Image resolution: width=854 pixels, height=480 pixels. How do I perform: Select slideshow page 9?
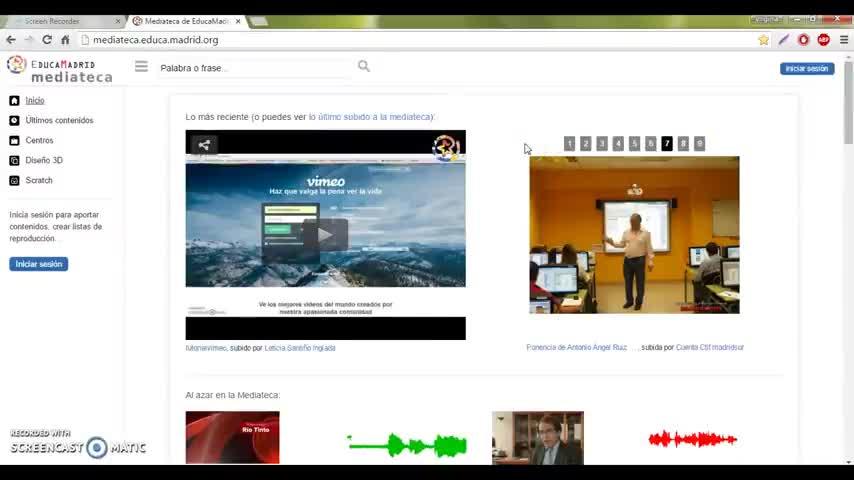(x=699, y=144)
